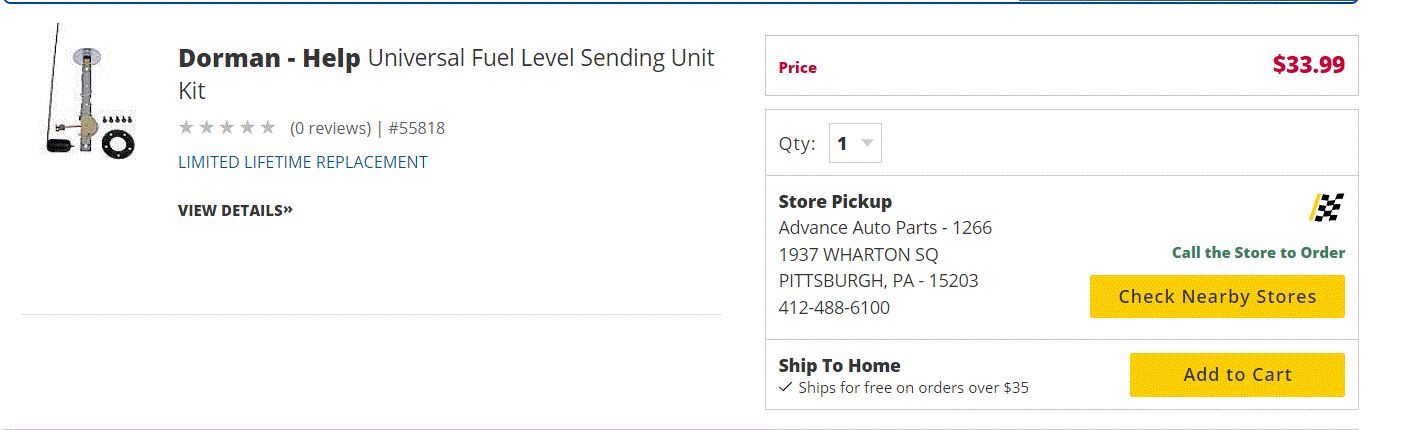This screenshot has width=1421, height=430.
Task: Click the $33.99 price
Action: (x=1308, y=65)
